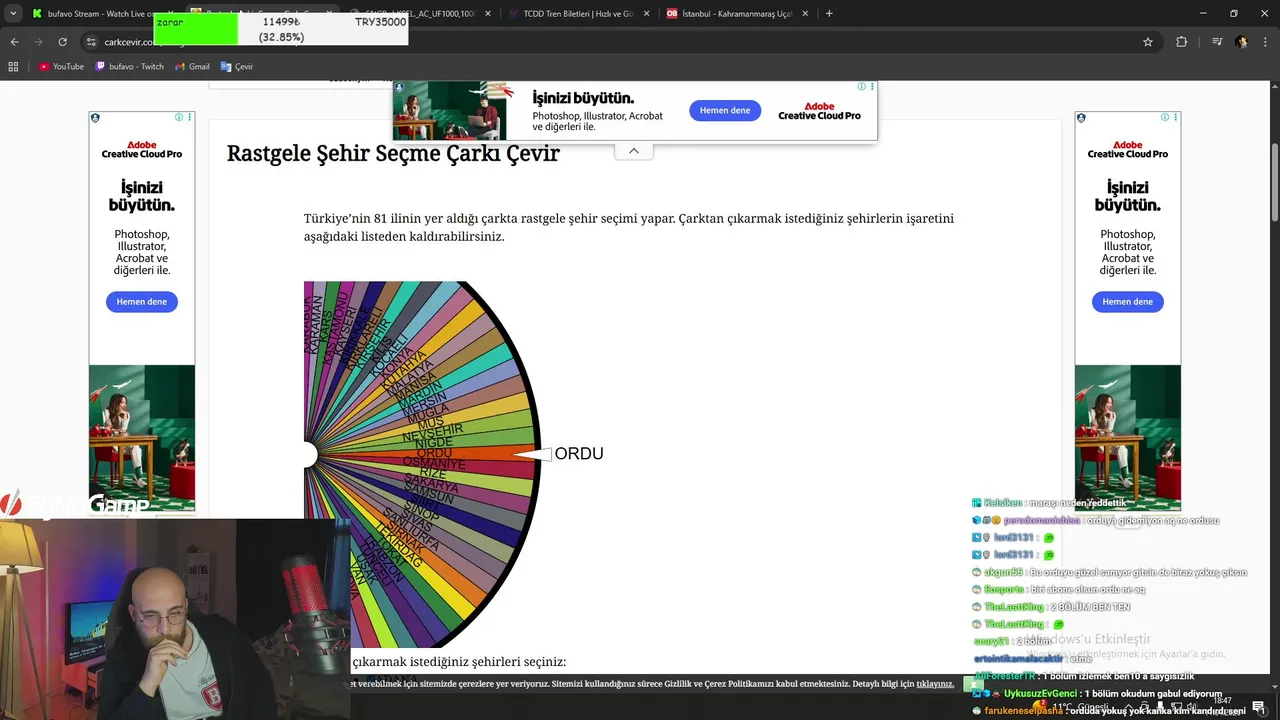Open the Çevir bookmark
Image resolution: width=1280 pixels, height=720 pixels.
[237, 67]
